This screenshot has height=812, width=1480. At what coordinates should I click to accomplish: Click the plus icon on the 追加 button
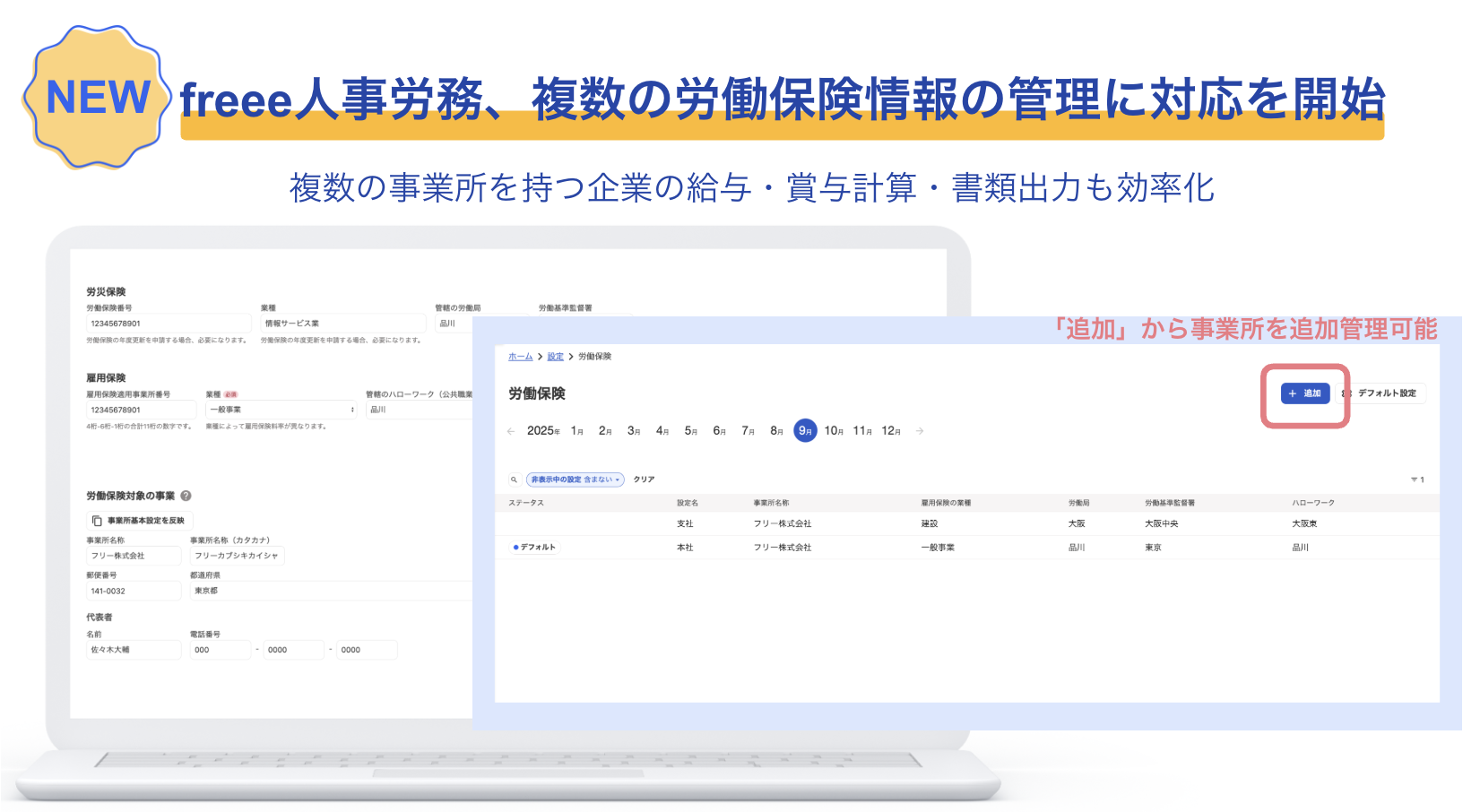1293,393
